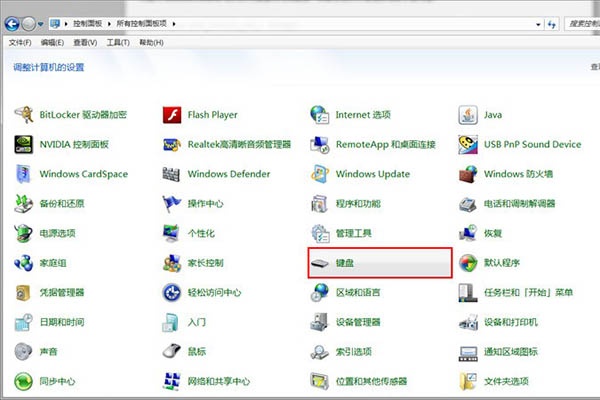Open the BitLocker drive encryption icon

[24, 115]
